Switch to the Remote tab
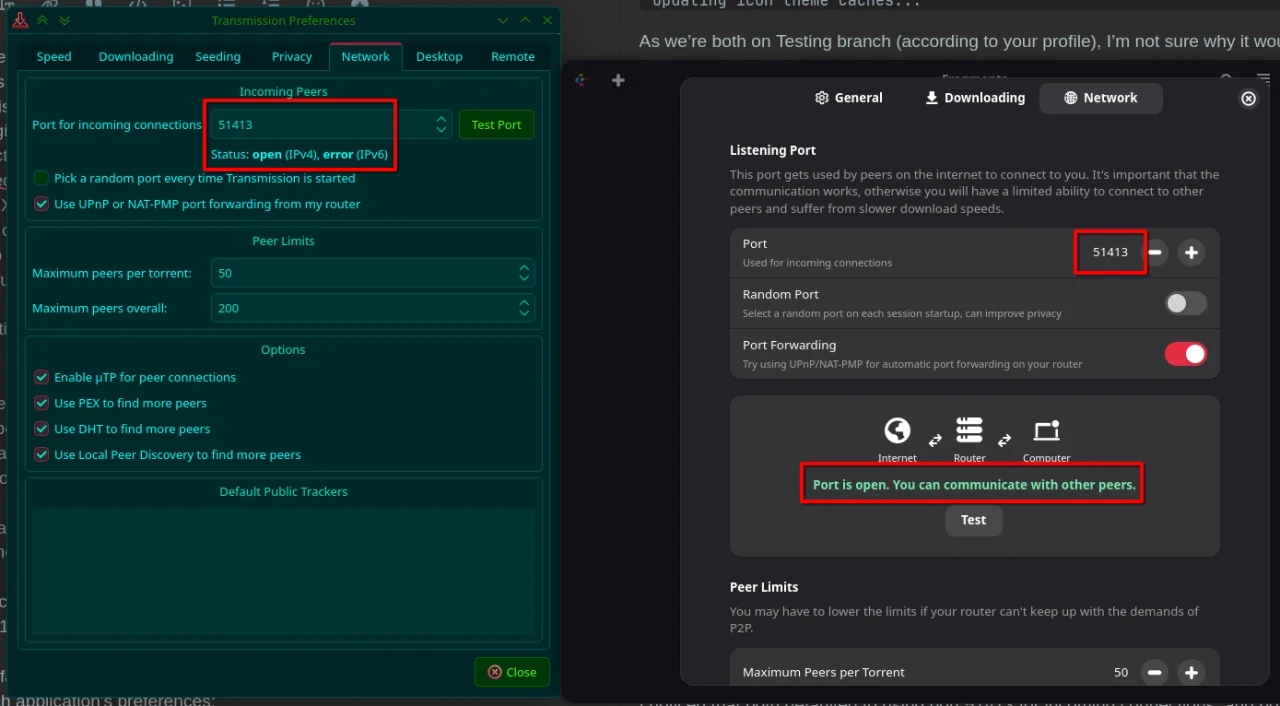The width and height of the screenshot is (1280, 706). pos(513,57)
